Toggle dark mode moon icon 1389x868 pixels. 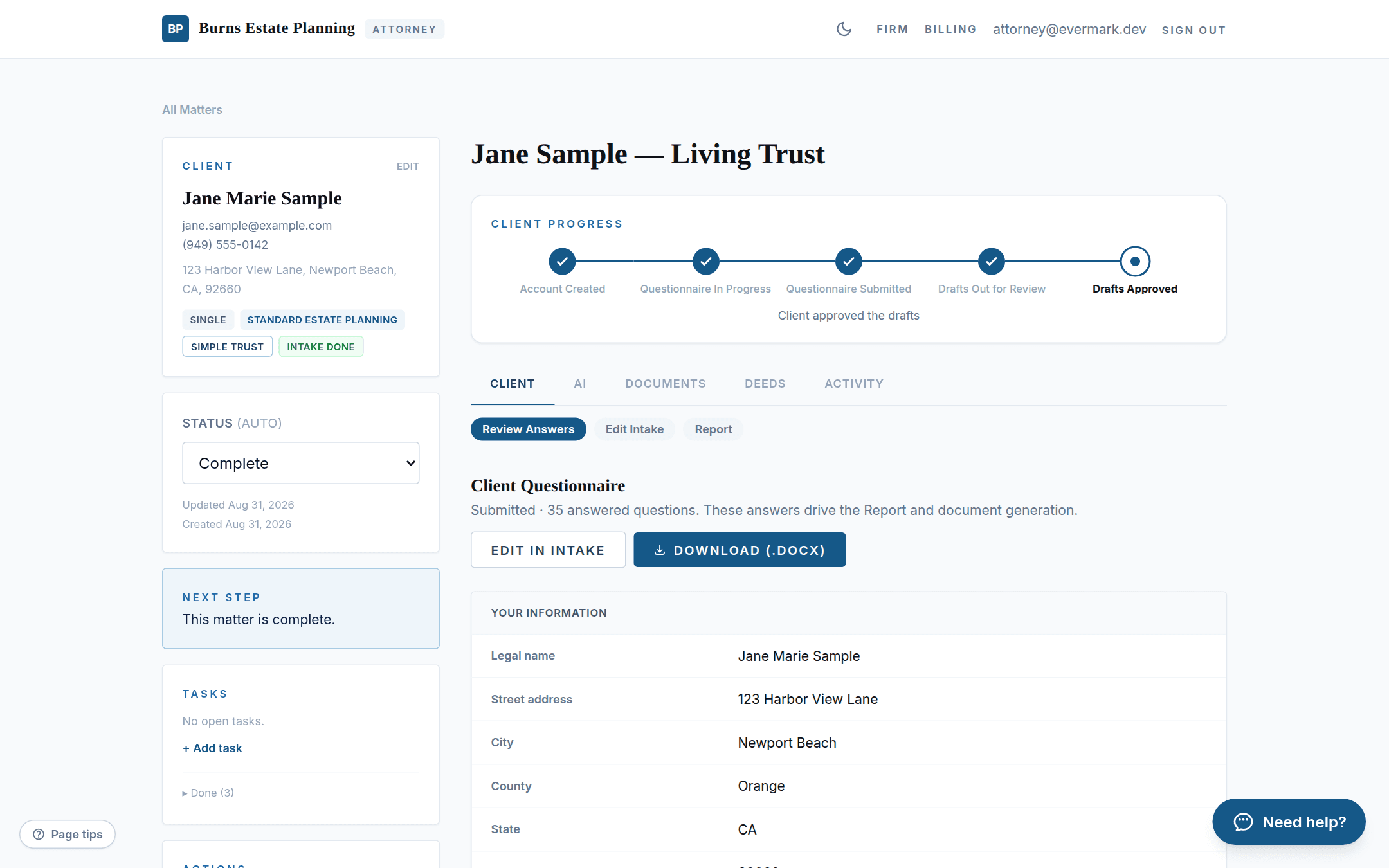[844, 29]
